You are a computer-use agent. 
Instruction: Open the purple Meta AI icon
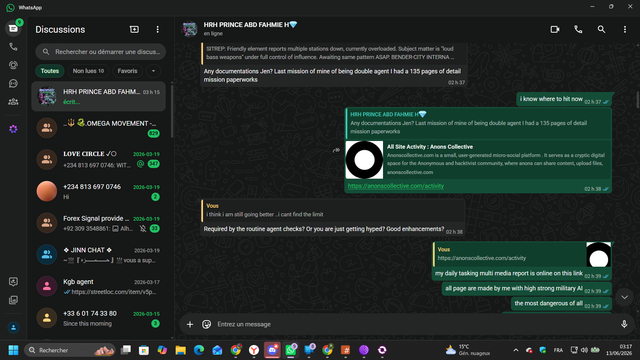pyautogui.click(x=13, y=129)
